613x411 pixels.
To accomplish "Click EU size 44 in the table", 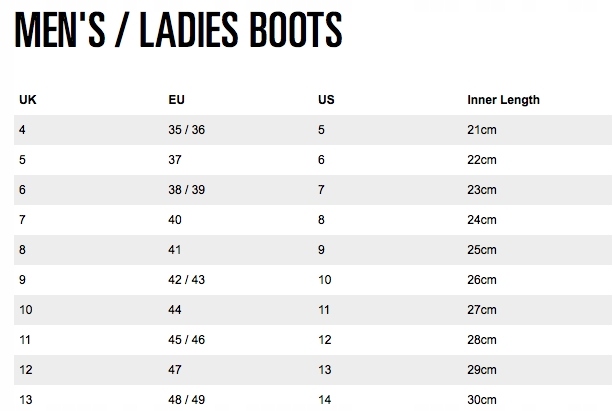I will 176,310.
